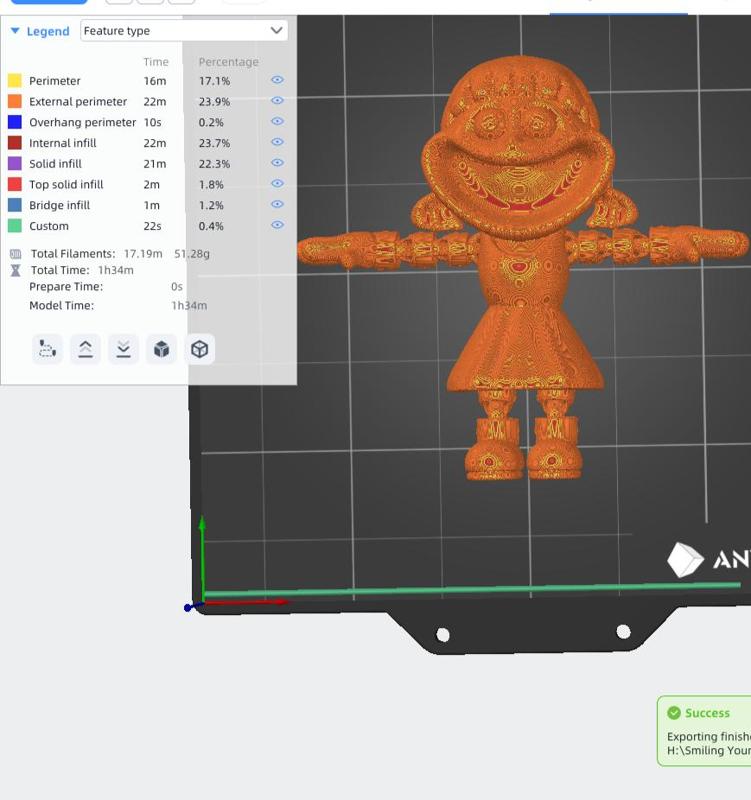Select the solid cube view icon
This screenshot has width=751, height=800.
161,349
